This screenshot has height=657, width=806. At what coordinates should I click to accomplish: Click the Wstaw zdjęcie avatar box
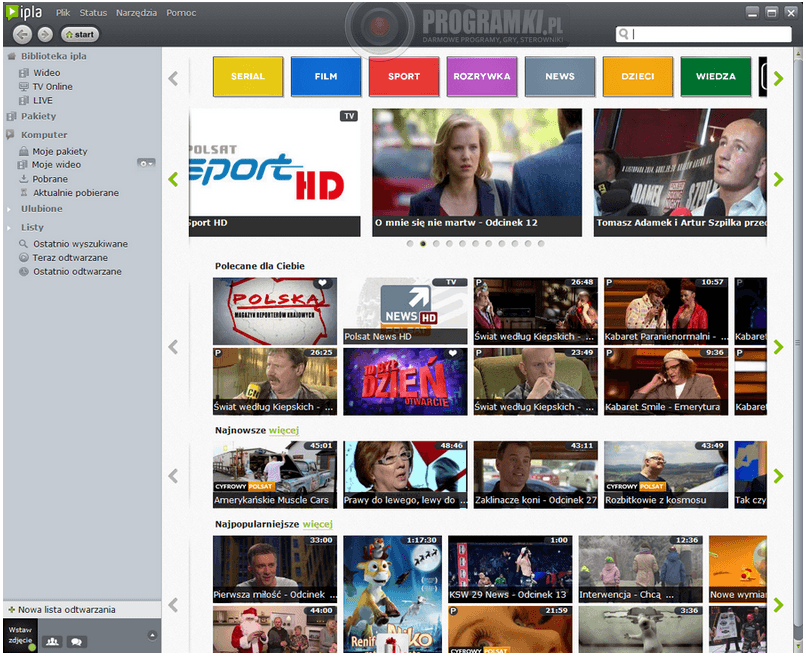tap(20, 635)
